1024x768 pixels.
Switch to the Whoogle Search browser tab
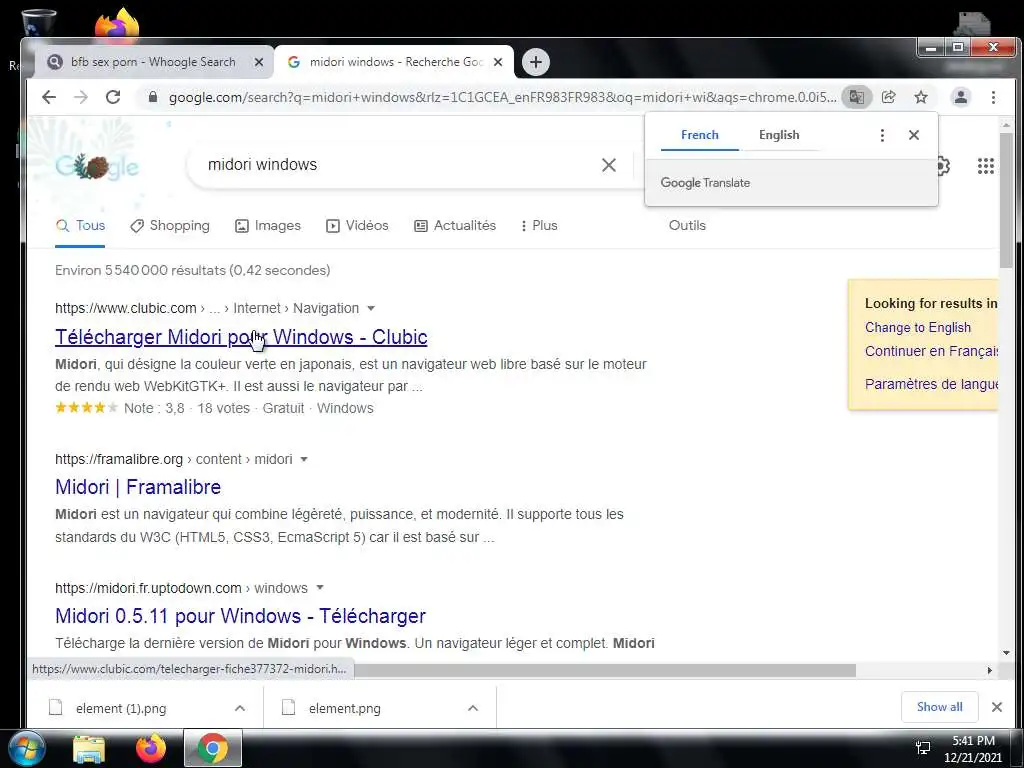152,62
